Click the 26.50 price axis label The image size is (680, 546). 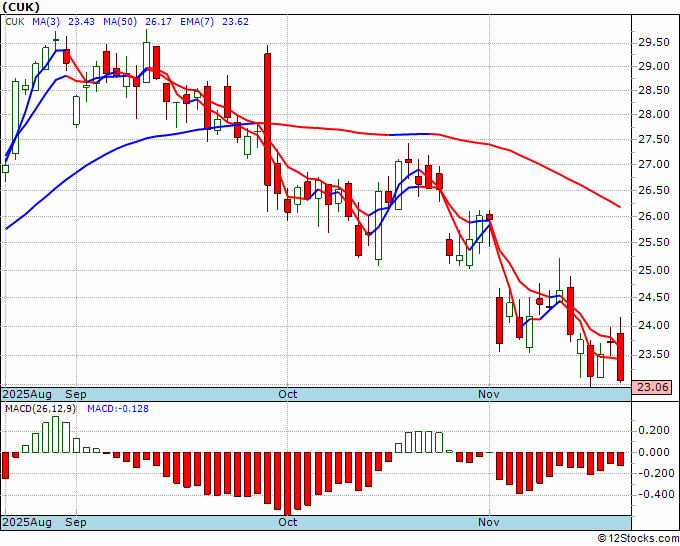[x=654, y=190]
